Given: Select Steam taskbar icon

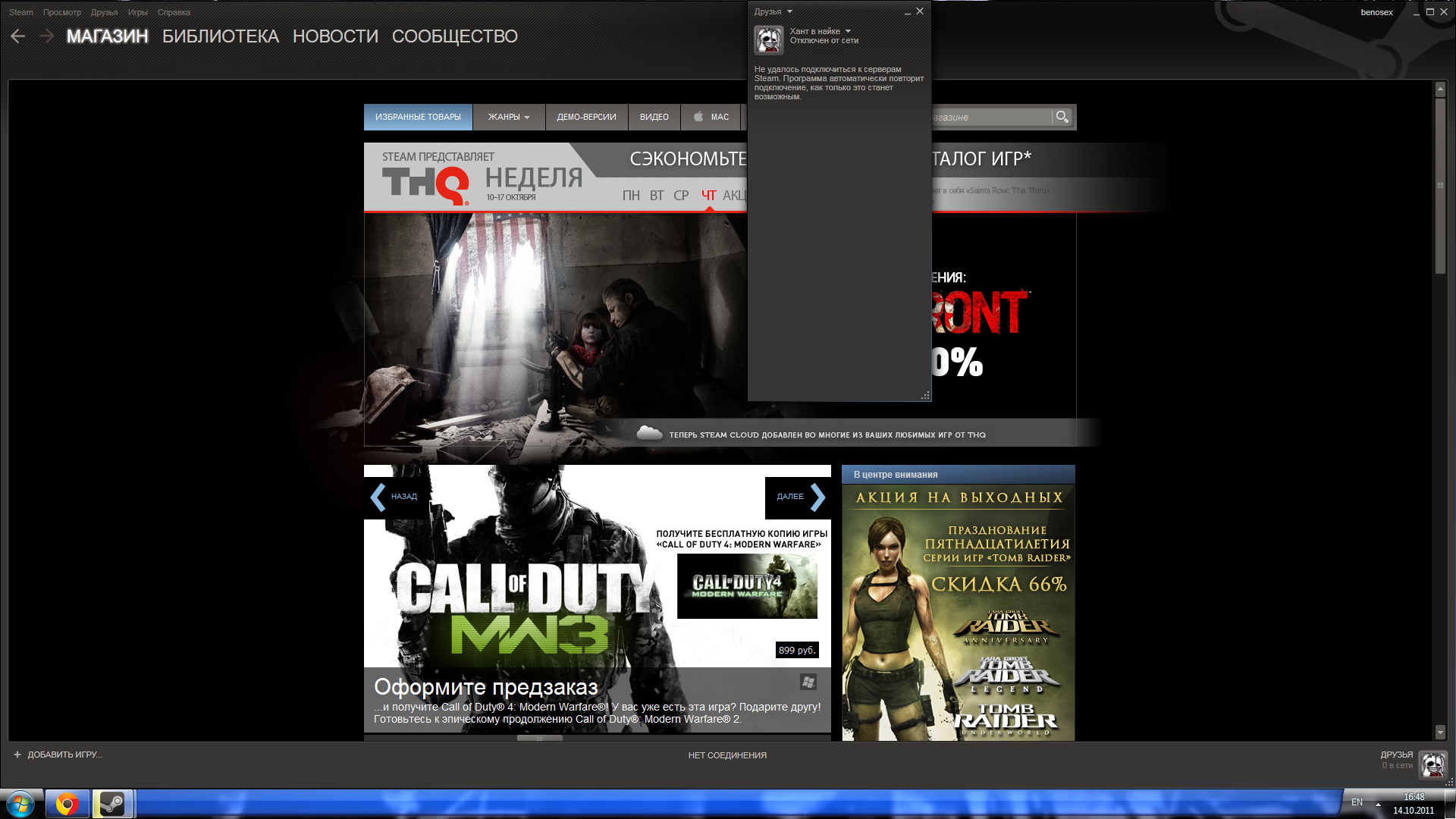Looking at the screenshot, I should [x=113, y=804].
